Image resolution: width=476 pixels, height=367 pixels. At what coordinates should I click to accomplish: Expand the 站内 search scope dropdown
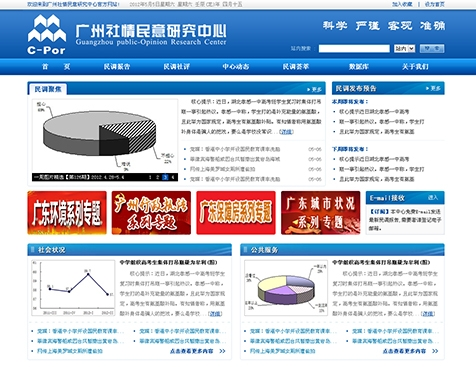(x=404, y=49)
